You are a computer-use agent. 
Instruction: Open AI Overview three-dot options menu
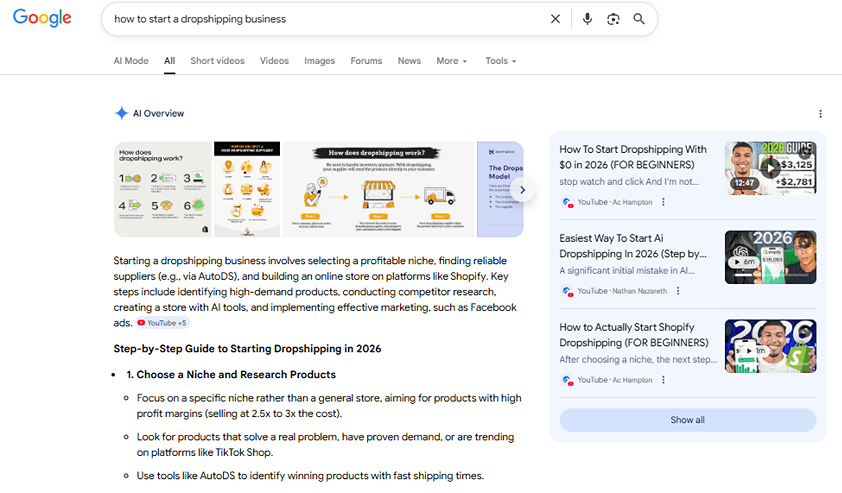(x=820, y=113)
